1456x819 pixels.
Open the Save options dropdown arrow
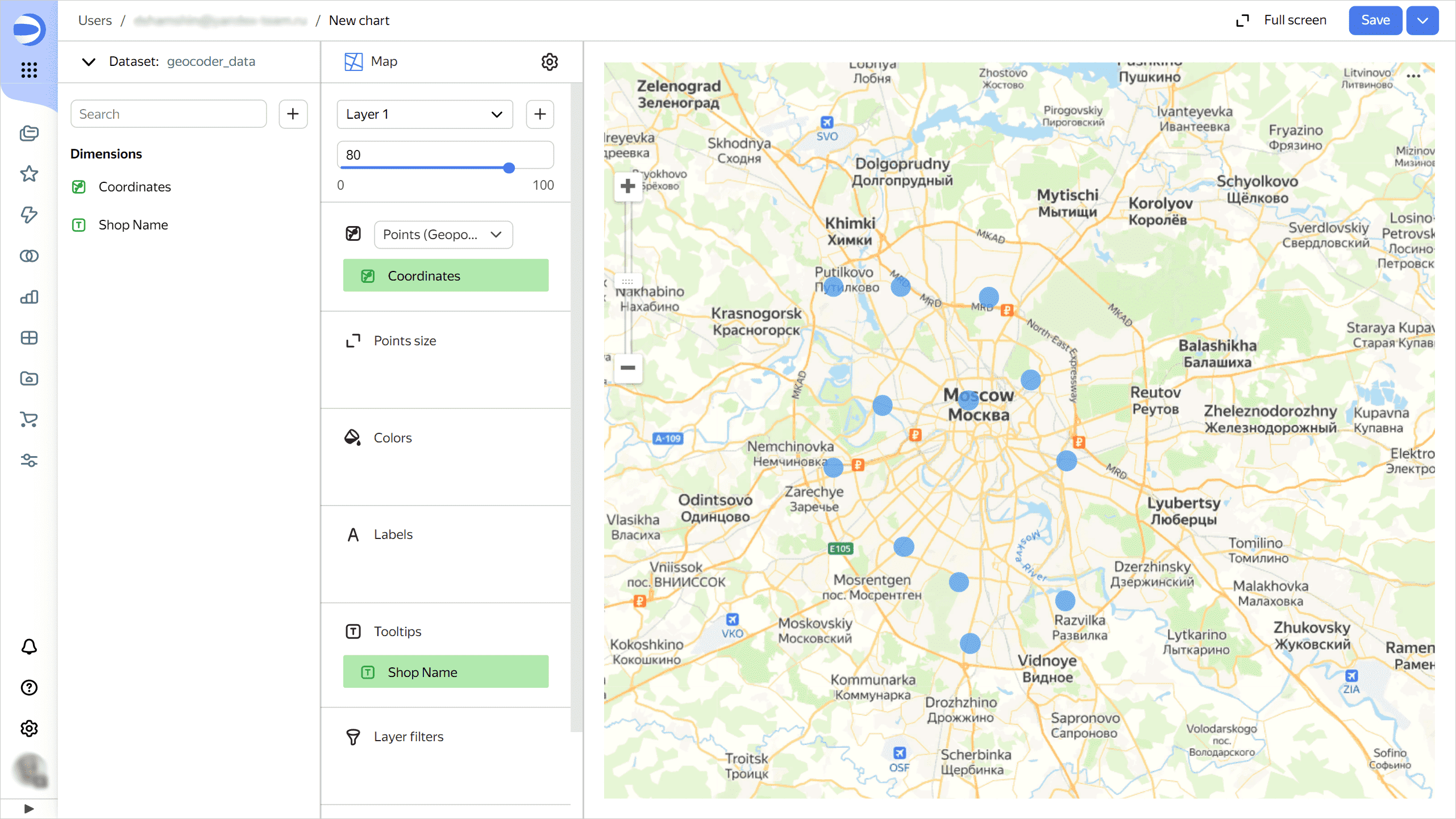1422,20
